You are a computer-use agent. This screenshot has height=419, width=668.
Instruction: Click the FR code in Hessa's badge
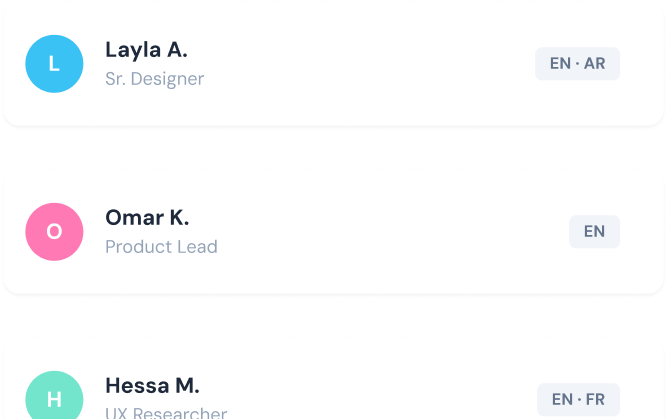click(x=595, y=399)
